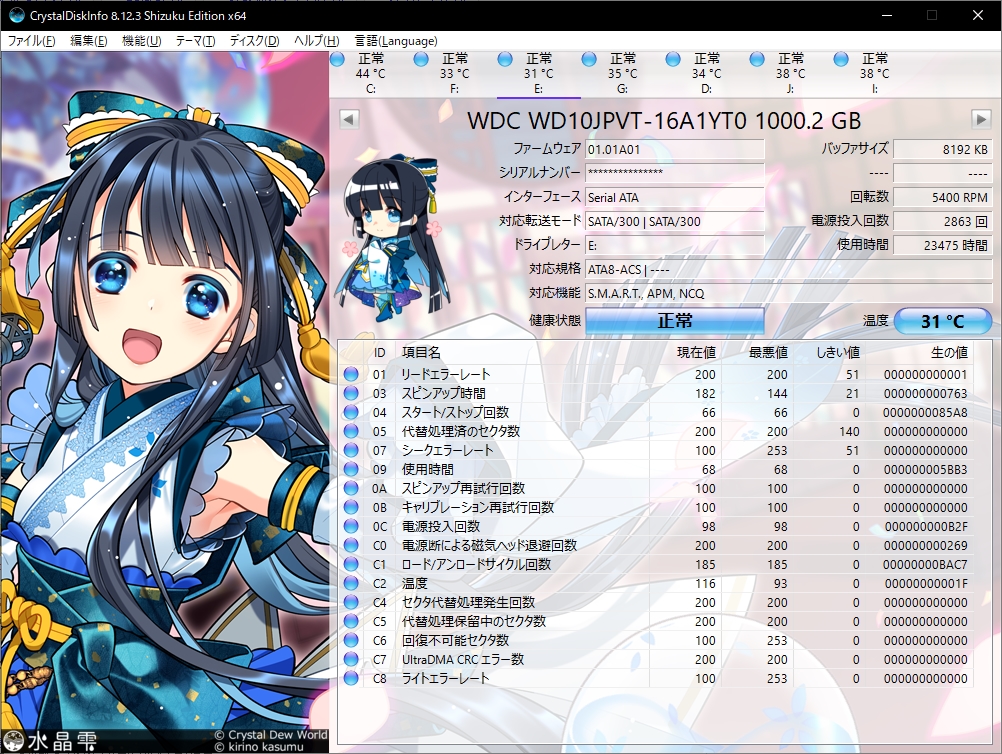1002x754 pixels.
Task: Click raw value 00000000BAC7
Action: click(925, 565)
